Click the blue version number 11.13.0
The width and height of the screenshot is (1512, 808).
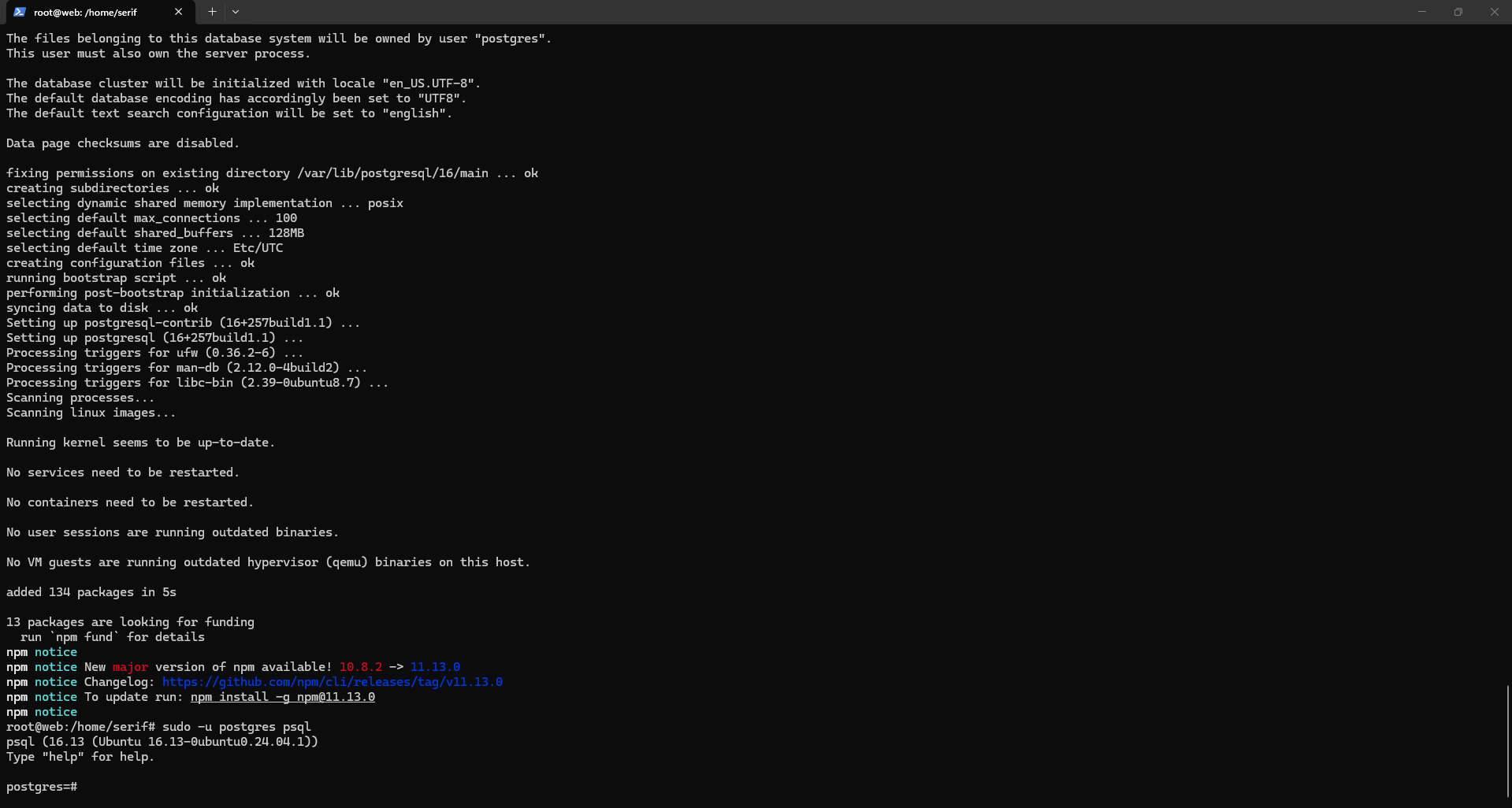coord(435,667)
